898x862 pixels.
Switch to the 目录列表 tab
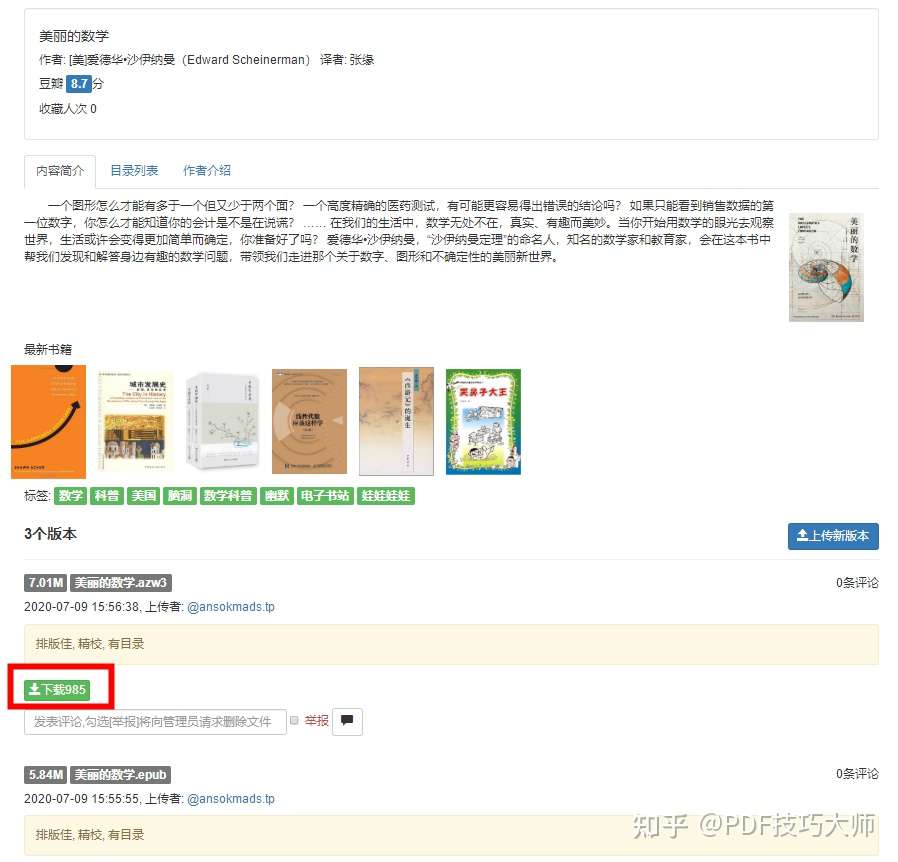point(134,171)
